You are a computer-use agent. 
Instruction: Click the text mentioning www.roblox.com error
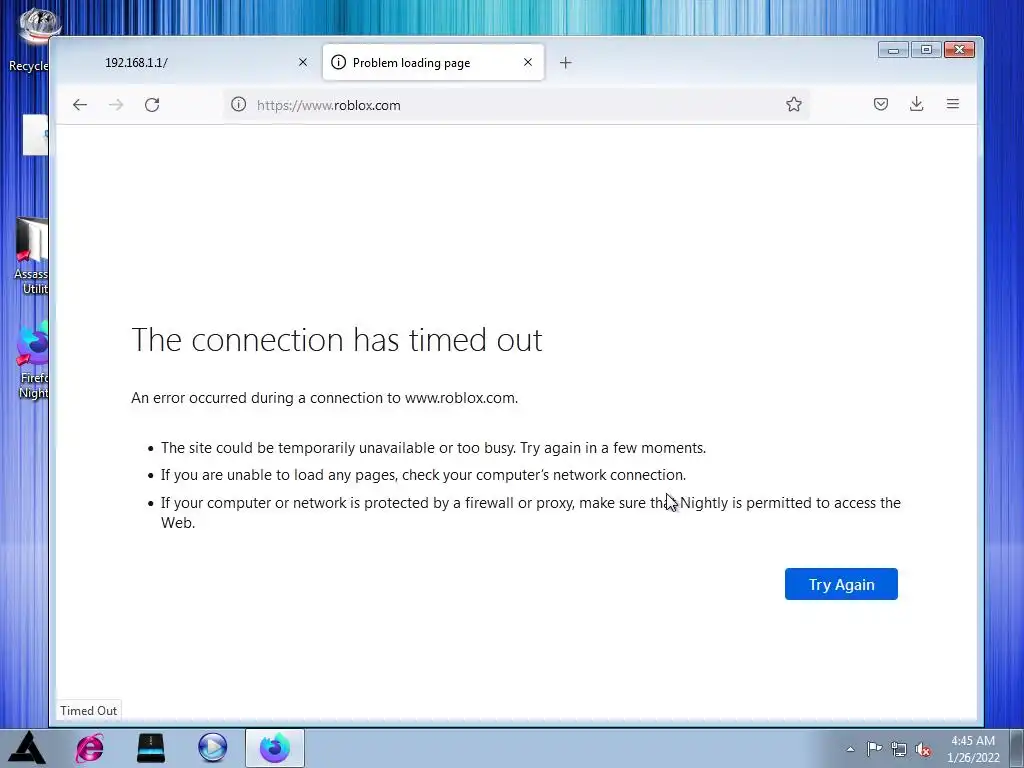point(325,398)
